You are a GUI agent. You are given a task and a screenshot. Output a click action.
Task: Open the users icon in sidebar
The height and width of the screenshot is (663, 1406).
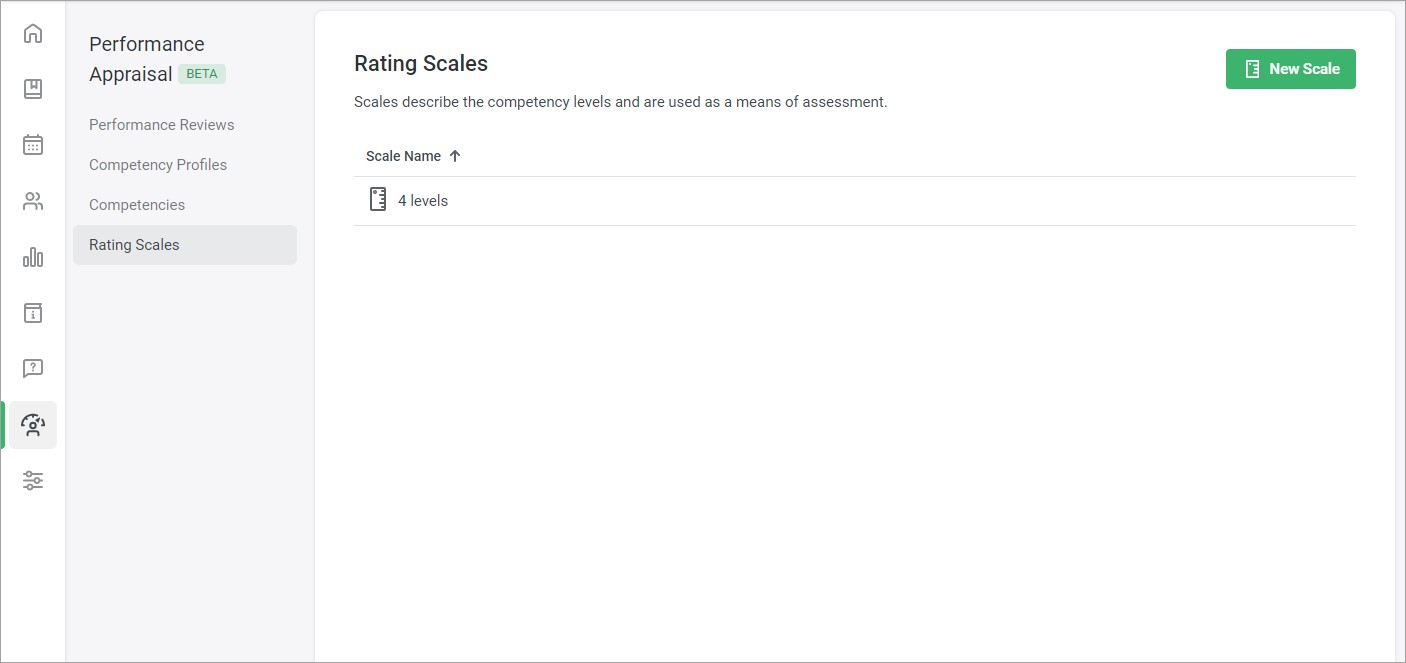click(x=33, y=201)
